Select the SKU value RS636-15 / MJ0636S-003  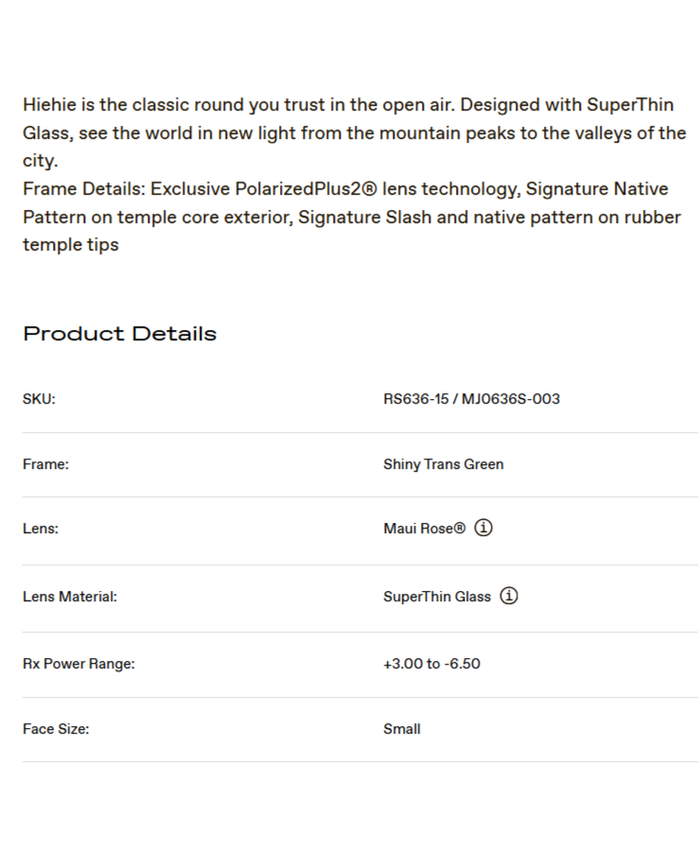(471, 399)
